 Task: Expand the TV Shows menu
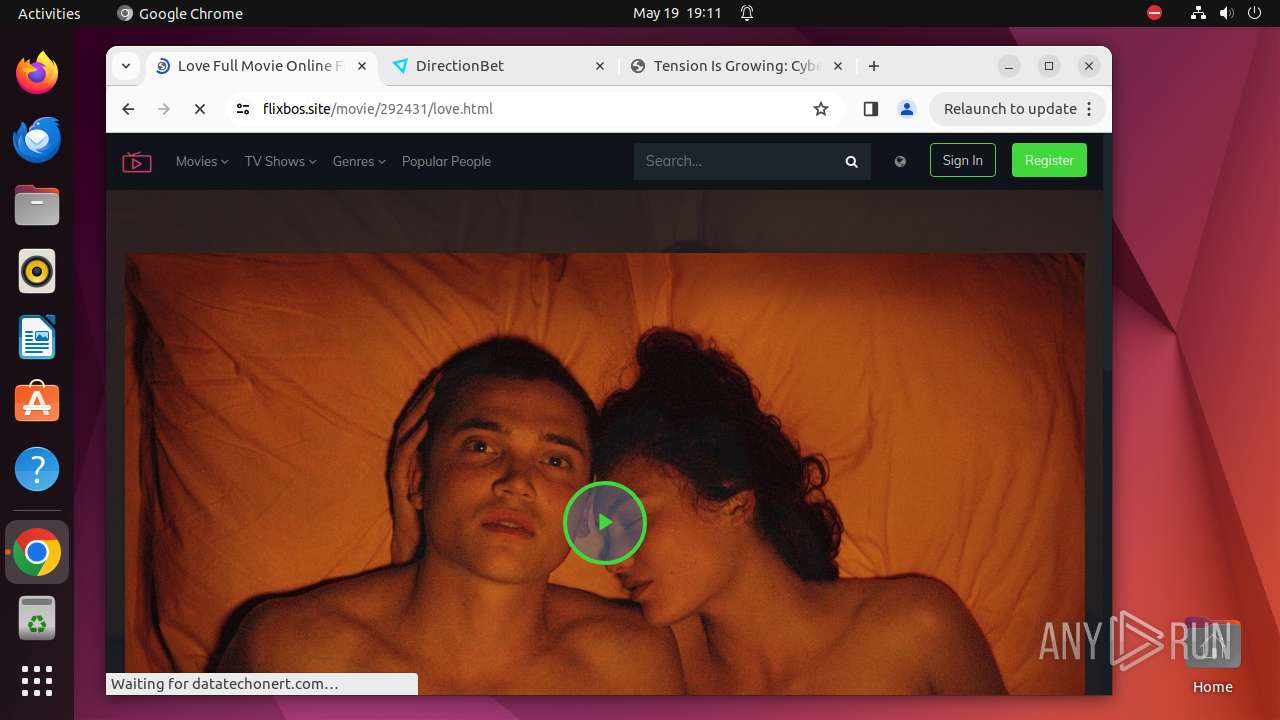click(x=280, y=161)
